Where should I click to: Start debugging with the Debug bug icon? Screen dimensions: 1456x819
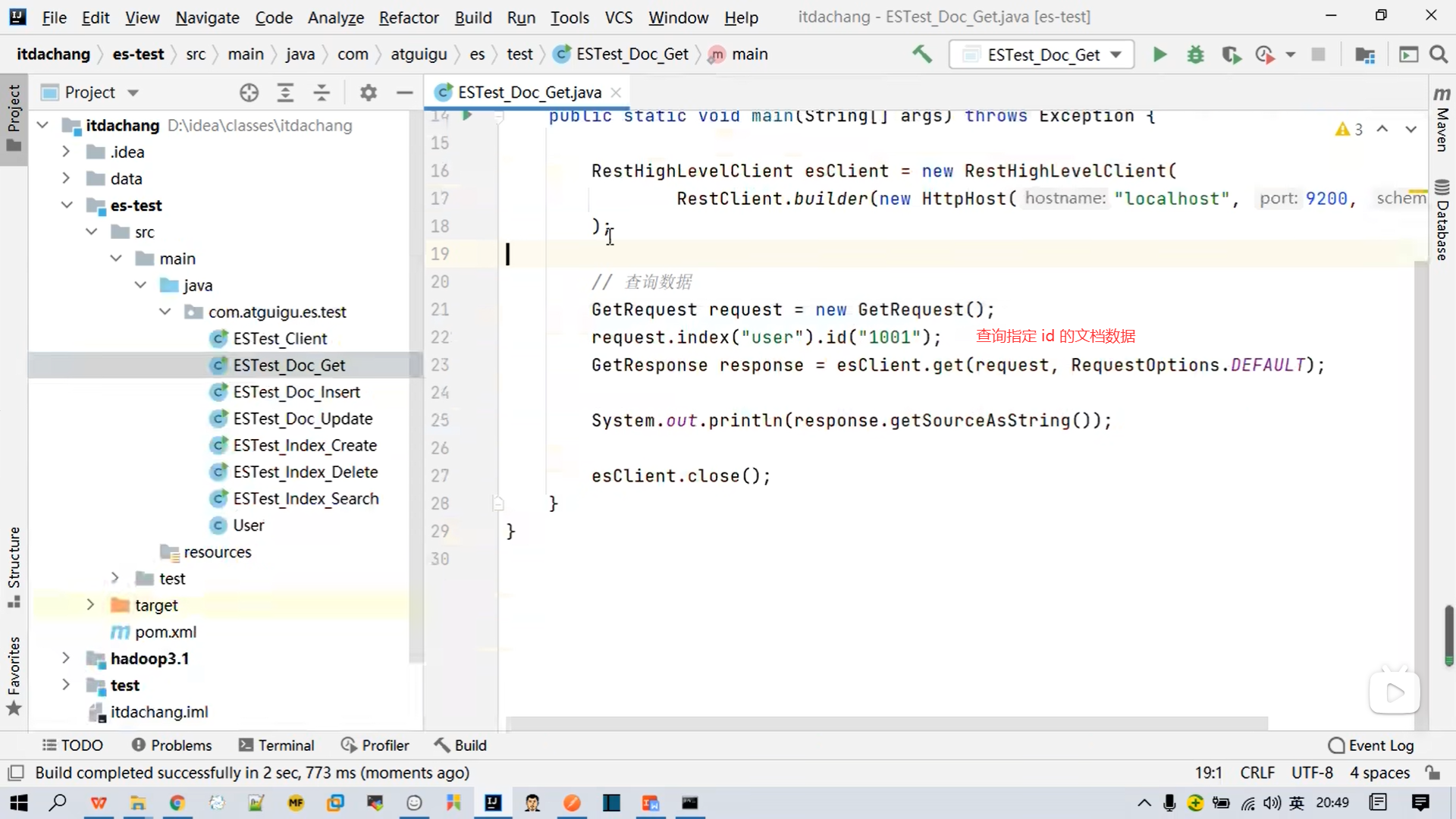click(x=1195, y=55)
